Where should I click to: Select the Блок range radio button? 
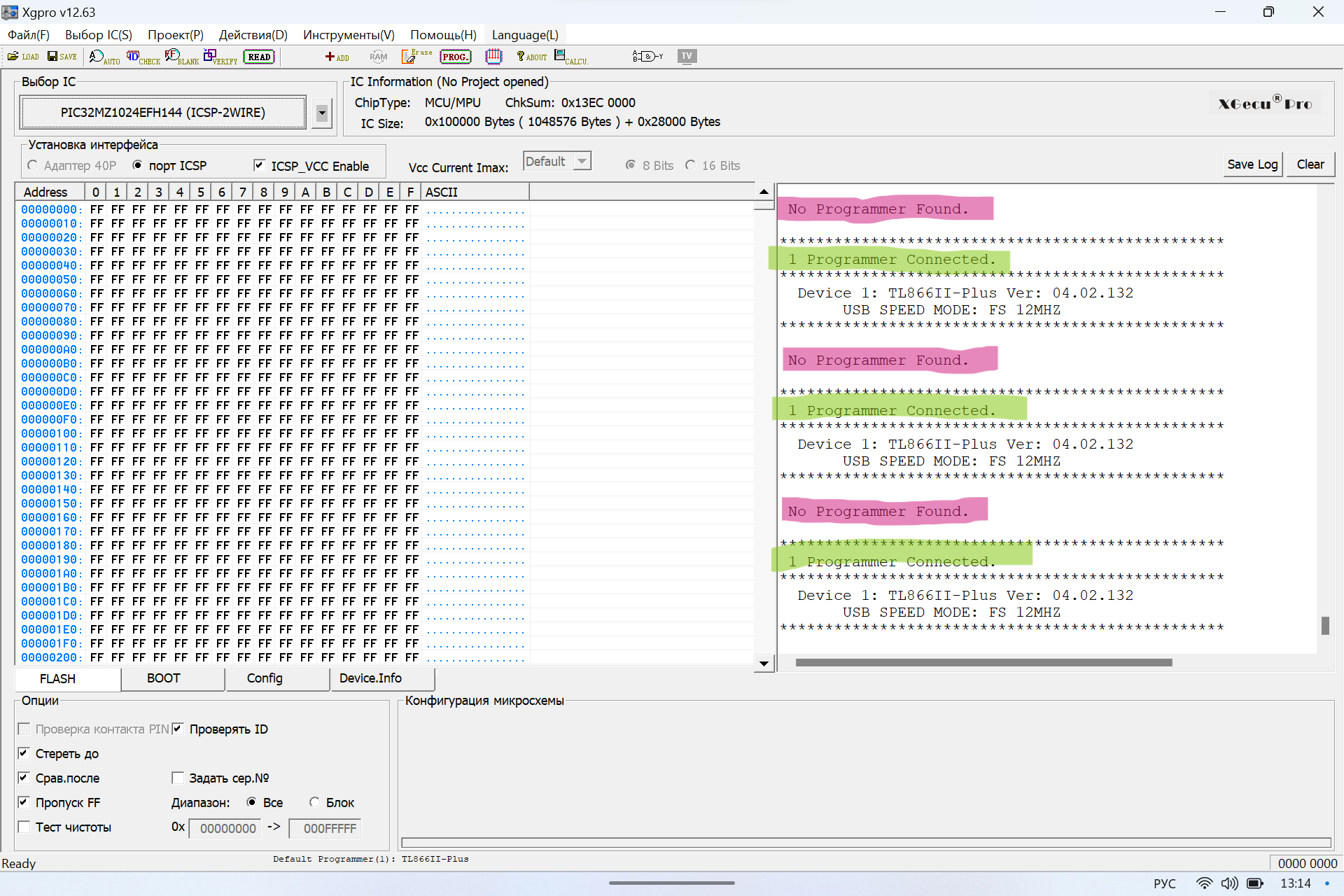click(x=314, y=802)
